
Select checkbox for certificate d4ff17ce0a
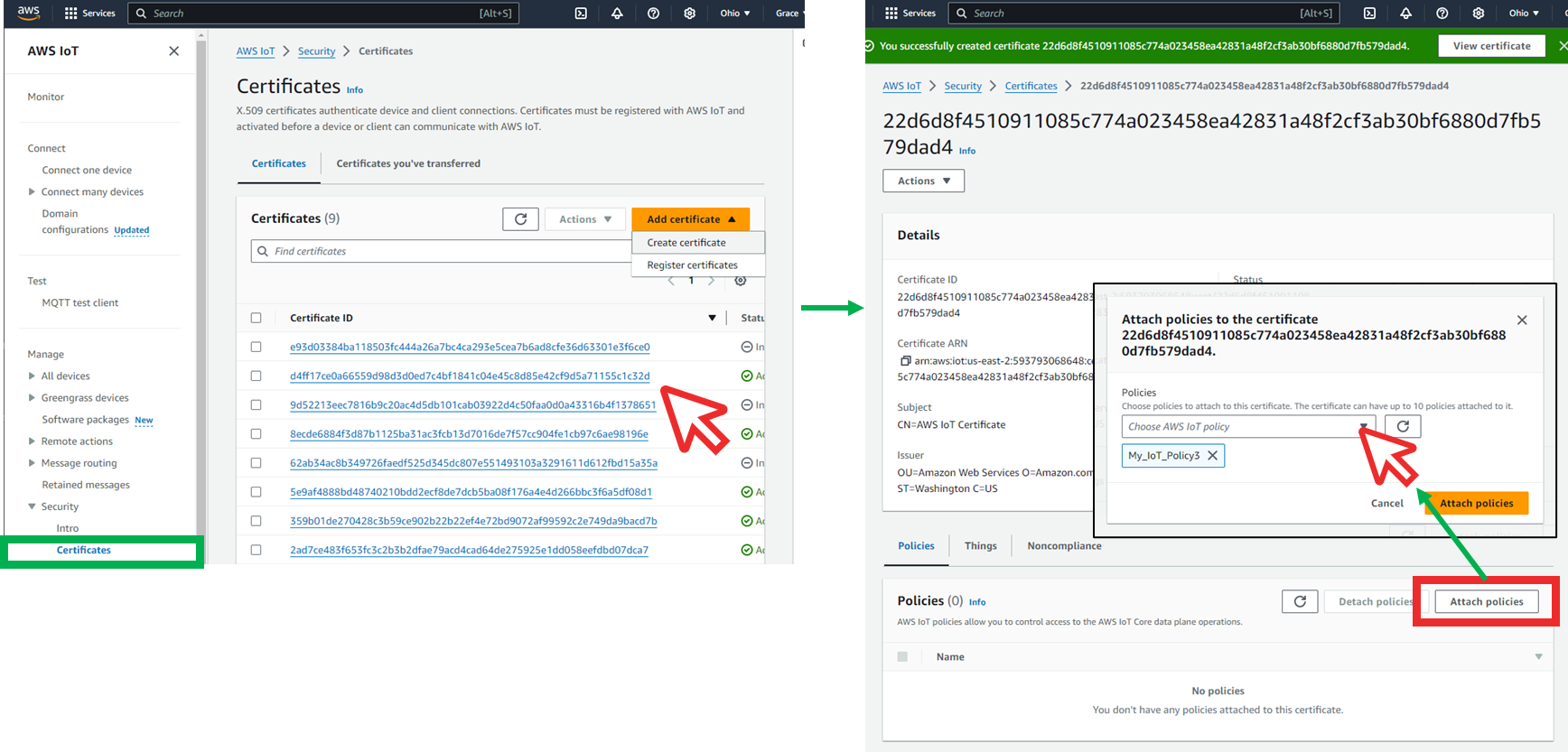[x=256, y=376]
